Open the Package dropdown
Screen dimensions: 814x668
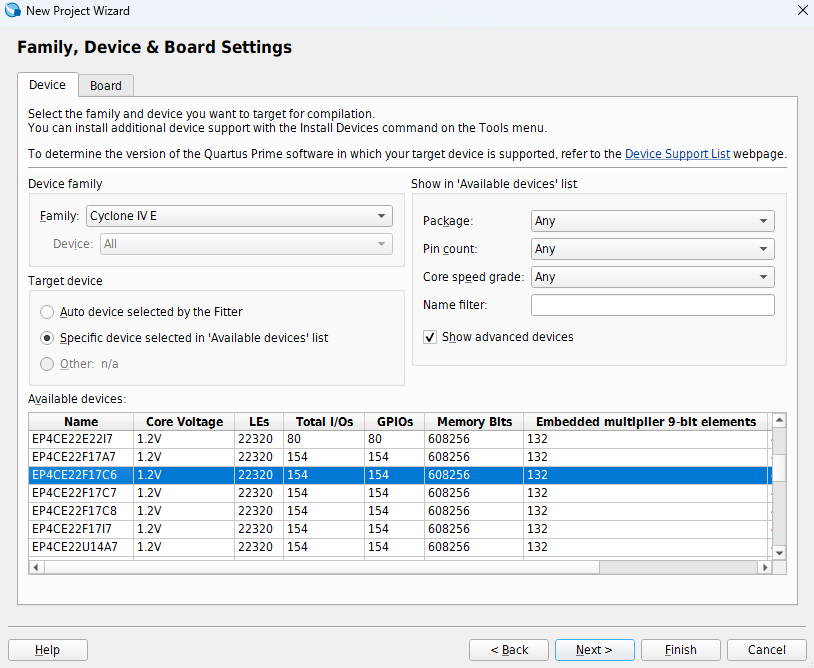653,221
